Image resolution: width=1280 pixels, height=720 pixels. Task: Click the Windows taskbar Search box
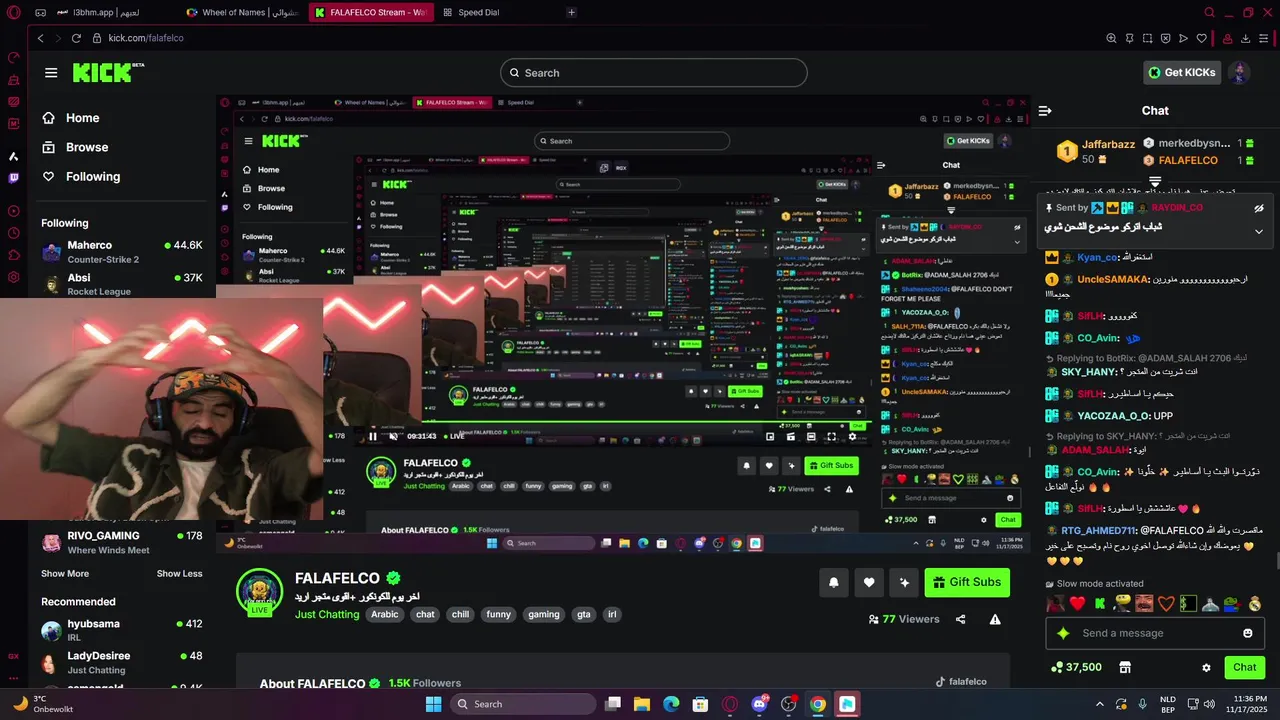click(x=523, y=704)
